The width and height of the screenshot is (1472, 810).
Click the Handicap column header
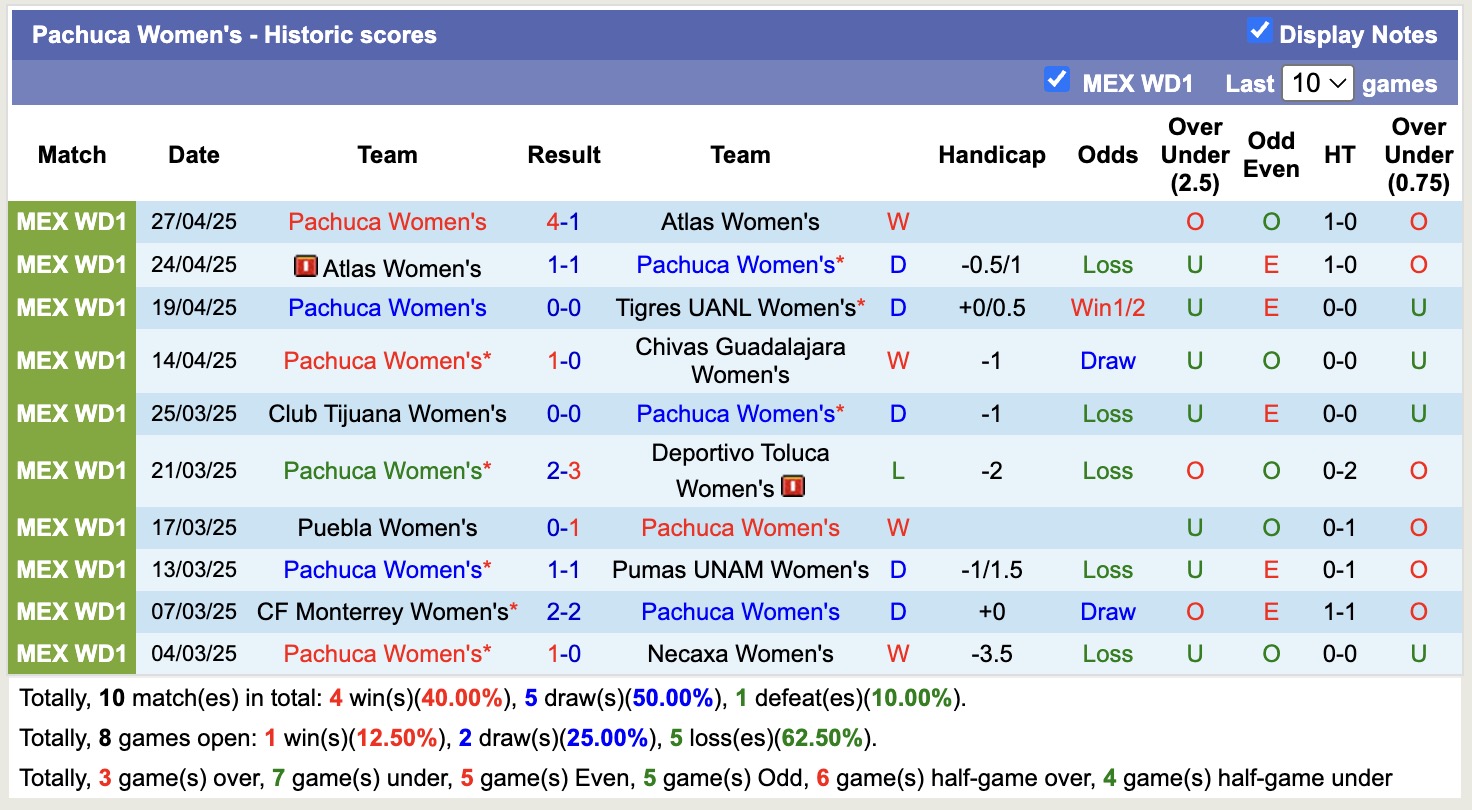pyautogui.click(x=991, y=155)
